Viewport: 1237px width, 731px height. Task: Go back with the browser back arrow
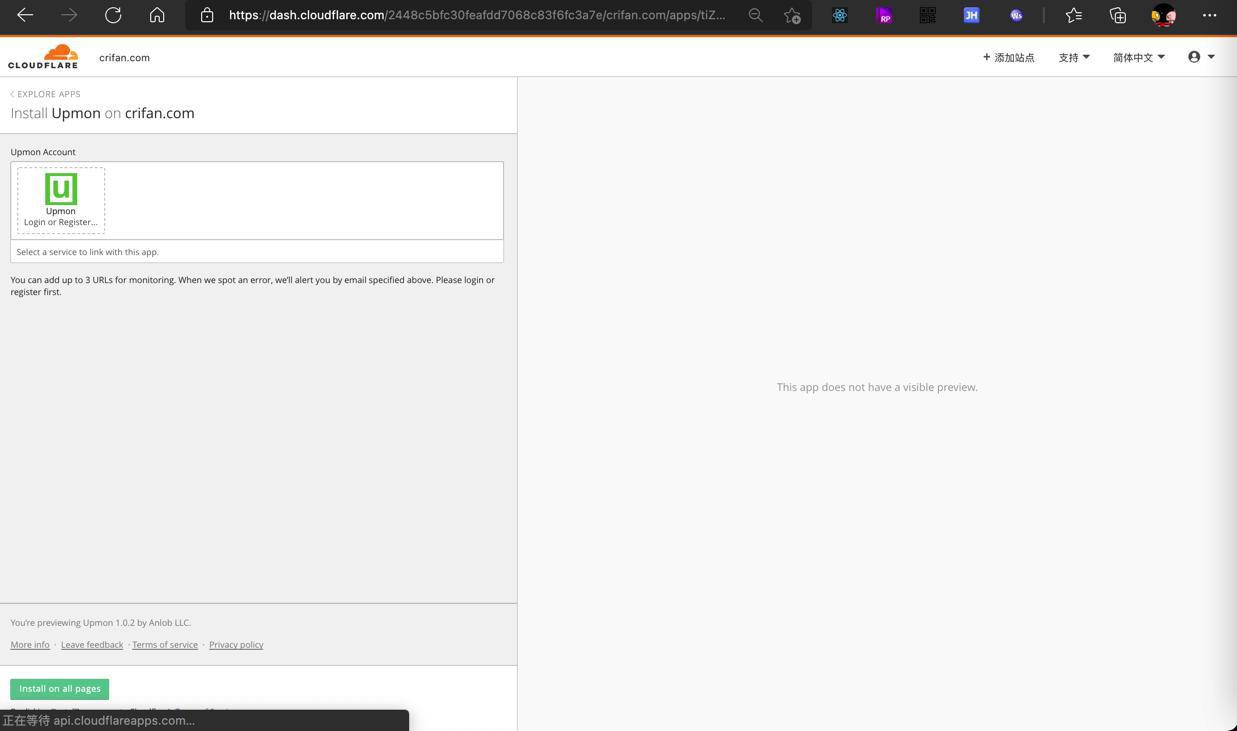pos(25,15)
